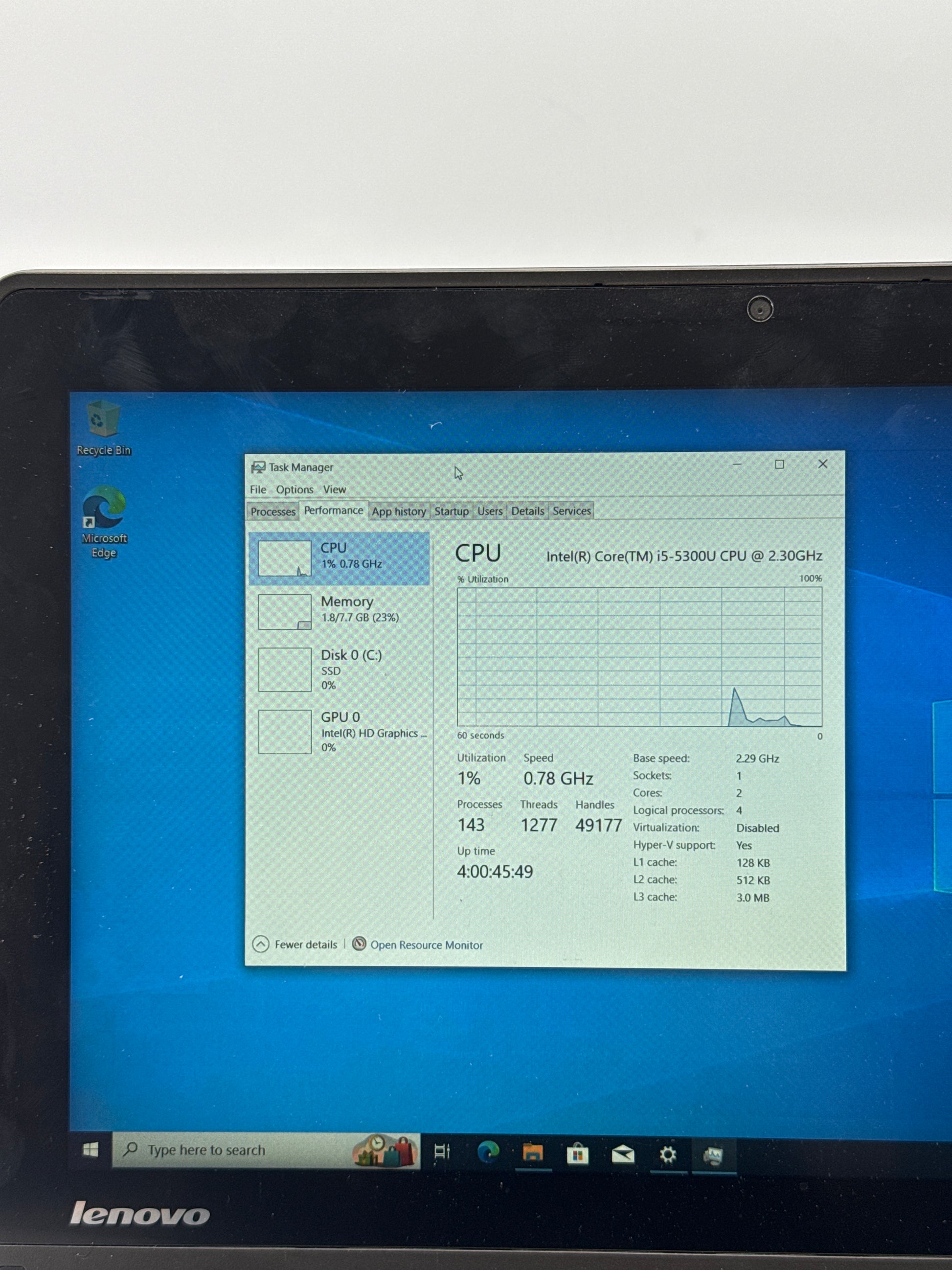Open the File menu

pos(258,489)
